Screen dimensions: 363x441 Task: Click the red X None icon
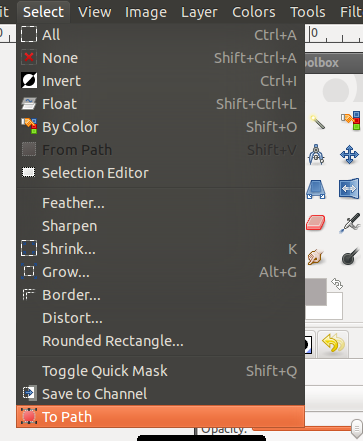click(x=29, y=57)
